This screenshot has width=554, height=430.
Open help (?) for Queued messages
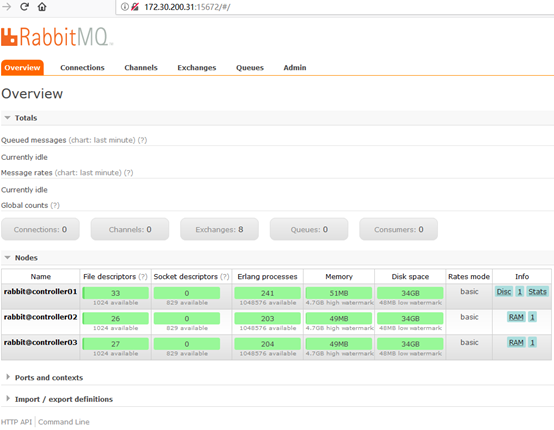click(x=142, y=140)
